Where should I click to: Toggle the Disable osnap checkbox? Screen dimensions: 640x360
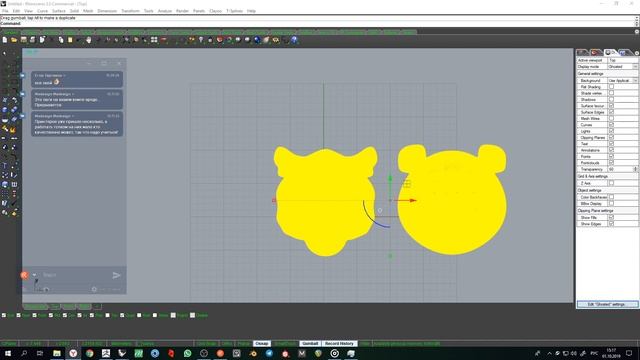[x=192, y=315]
